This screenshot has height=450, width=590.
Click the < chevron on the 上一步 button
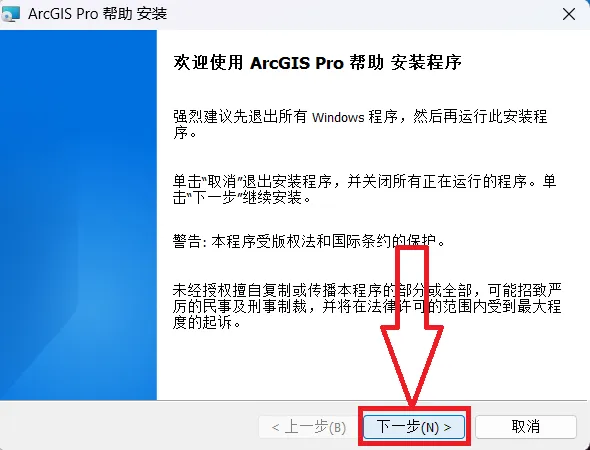275,427
